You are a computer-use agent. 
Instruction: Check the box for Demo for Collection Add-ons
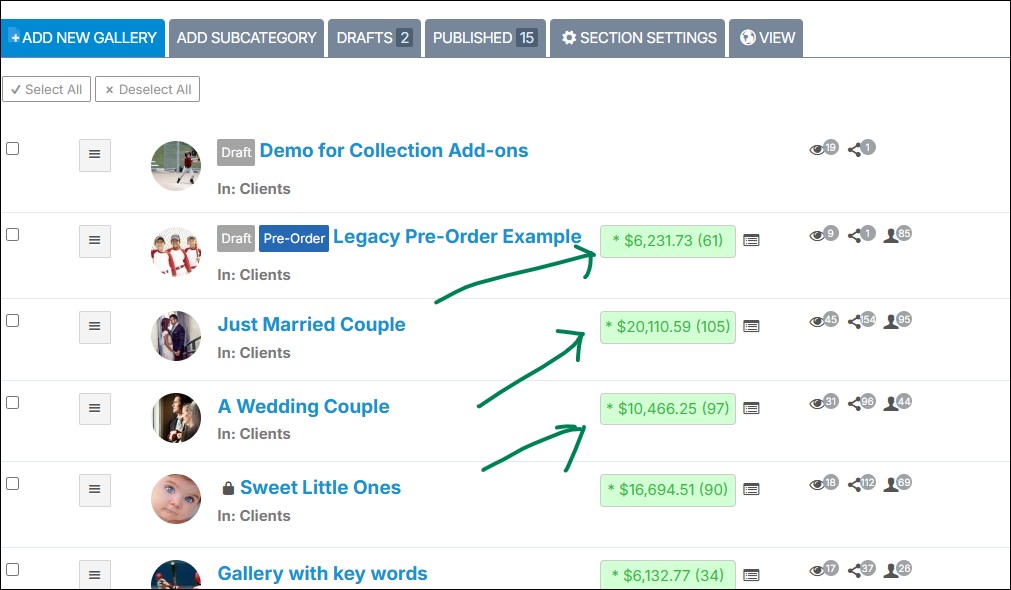point(13,148)
